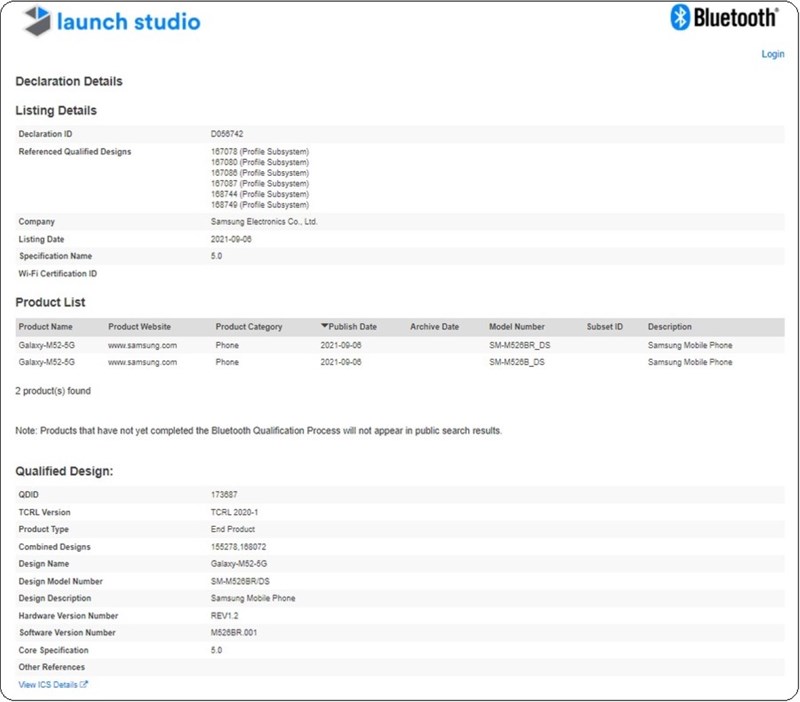Sort the table by Product Name column

tap(46, 327)
